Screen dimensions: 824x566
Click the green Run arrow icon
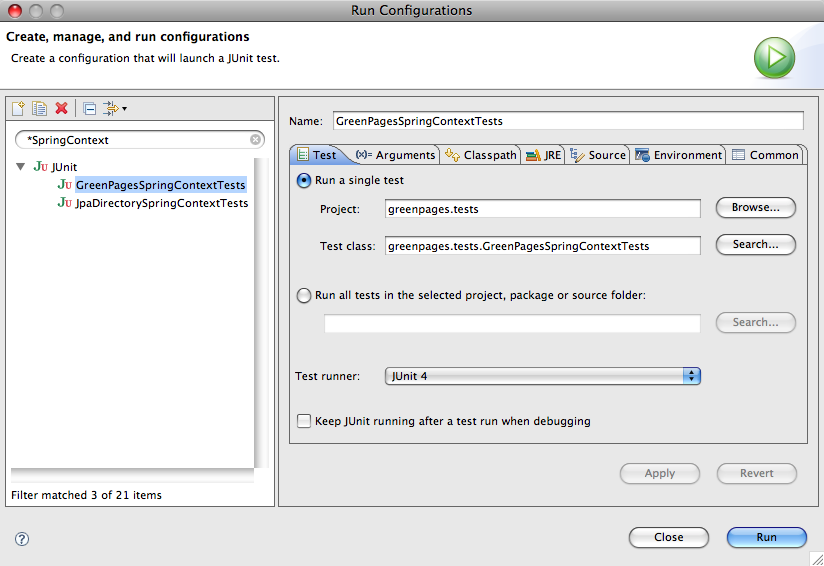pyautogui.click(x=774, y=58)
